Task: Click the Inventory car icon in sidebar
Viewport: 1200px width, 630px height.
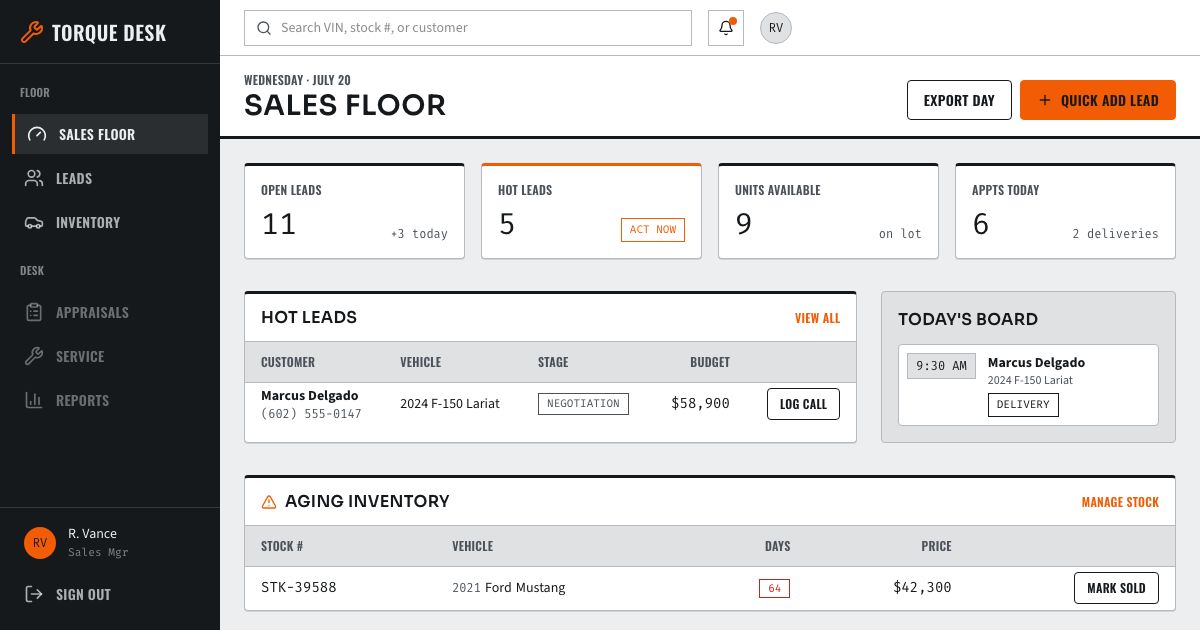Action: 34,222
